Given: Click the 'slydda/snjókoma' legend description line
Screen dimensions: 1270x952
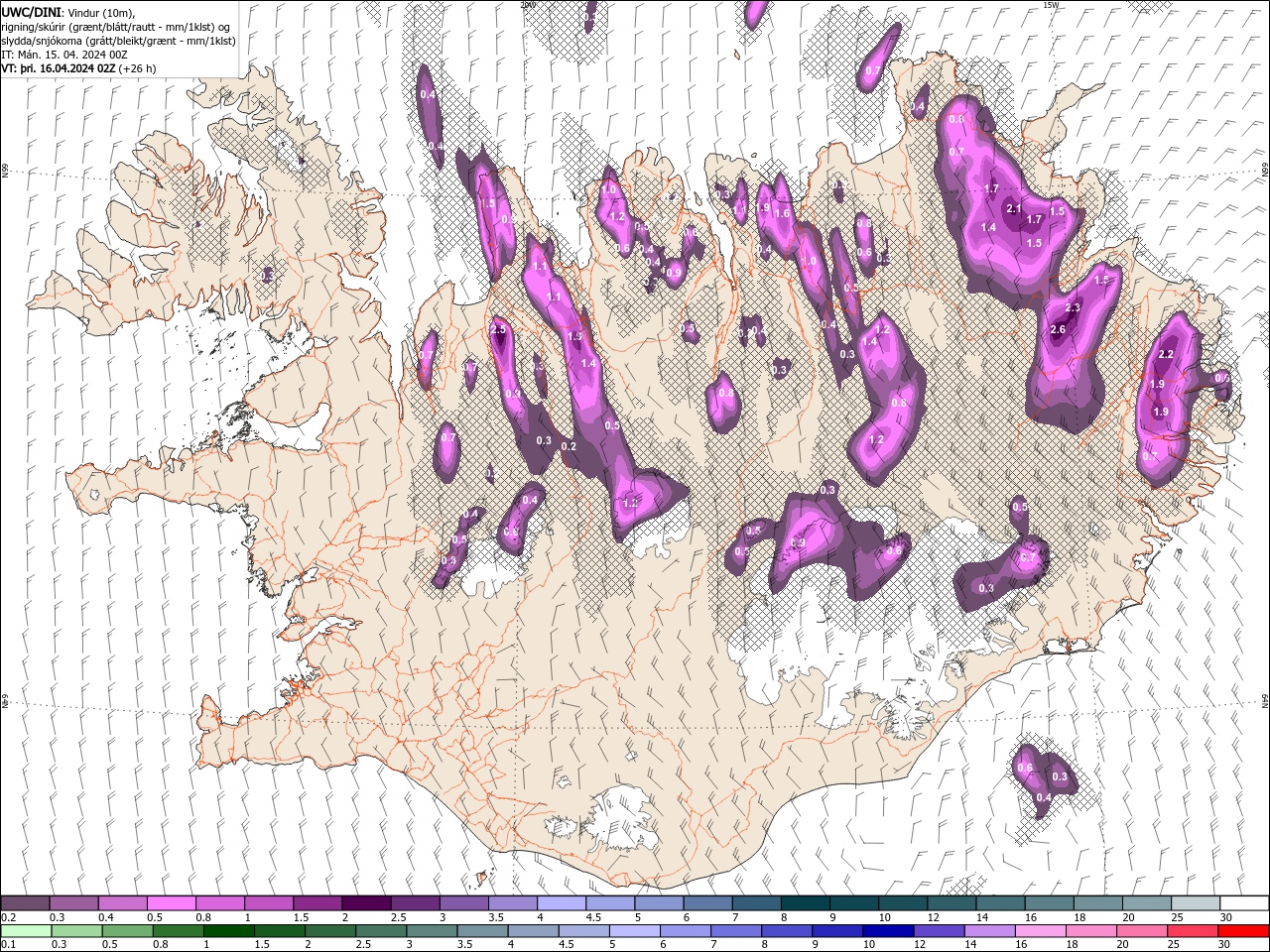Looking at the screenshot, I should tap(119, 41).
